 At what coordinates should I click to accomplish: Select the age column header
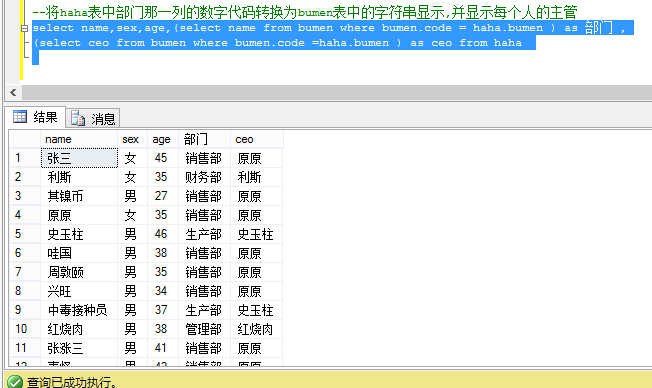click(x=163, y=139)
